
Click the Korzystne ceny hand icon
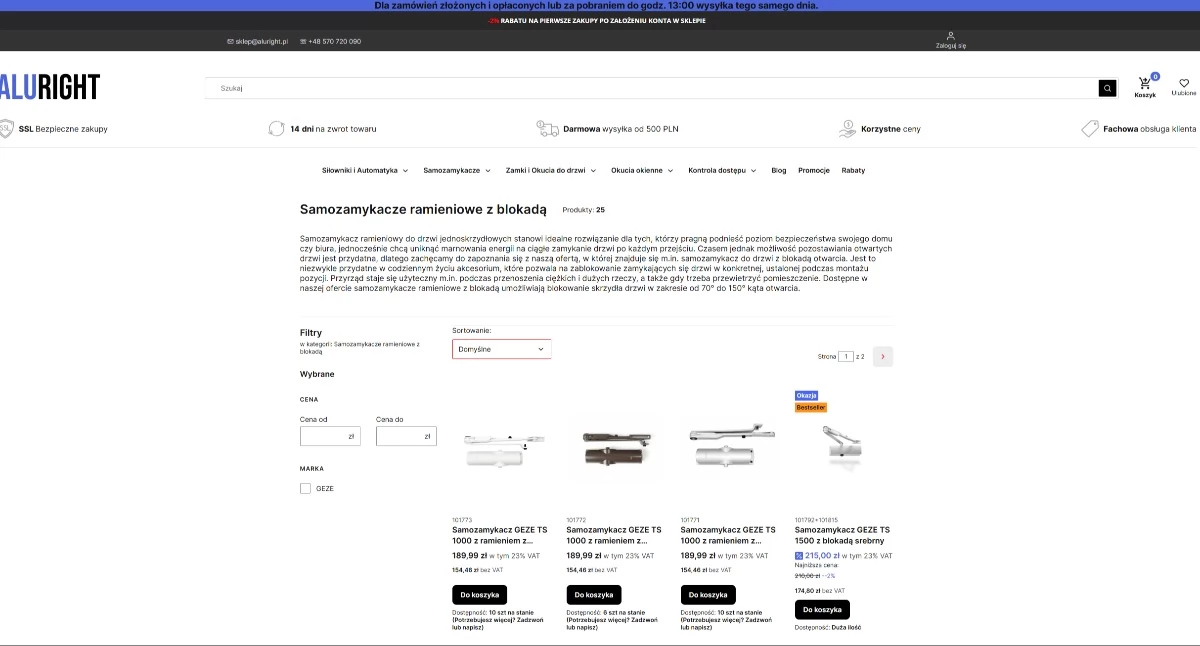[847, 128]
